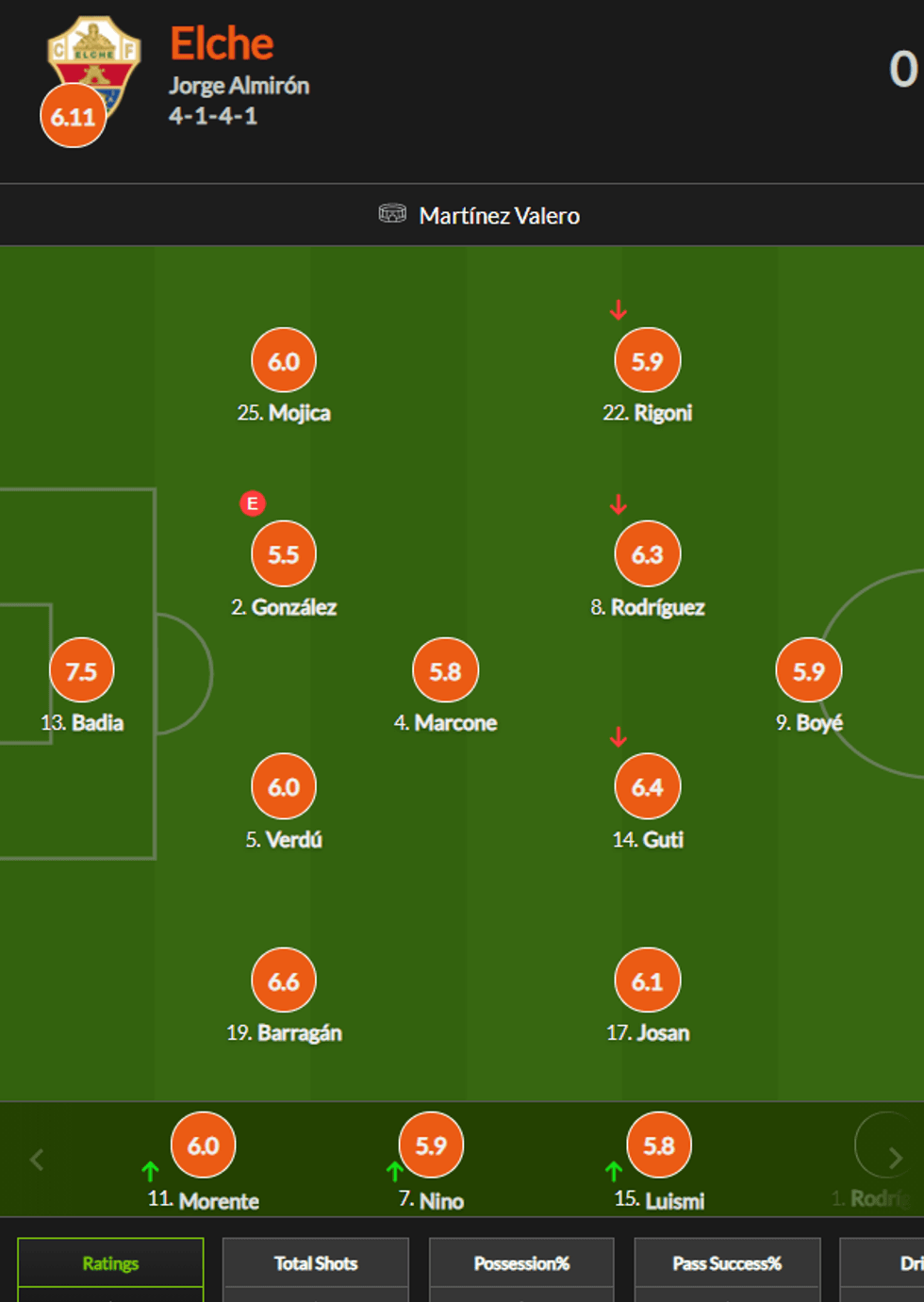Click the red substitution arrow above Rodríguez
Viewport: 924px width, 1302px height.
pos(619,504)
